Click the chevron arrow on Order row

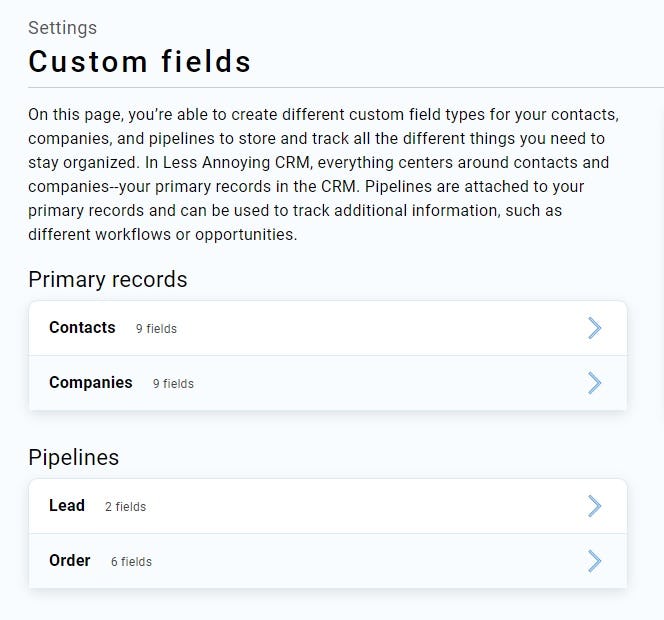coord(594,561)
